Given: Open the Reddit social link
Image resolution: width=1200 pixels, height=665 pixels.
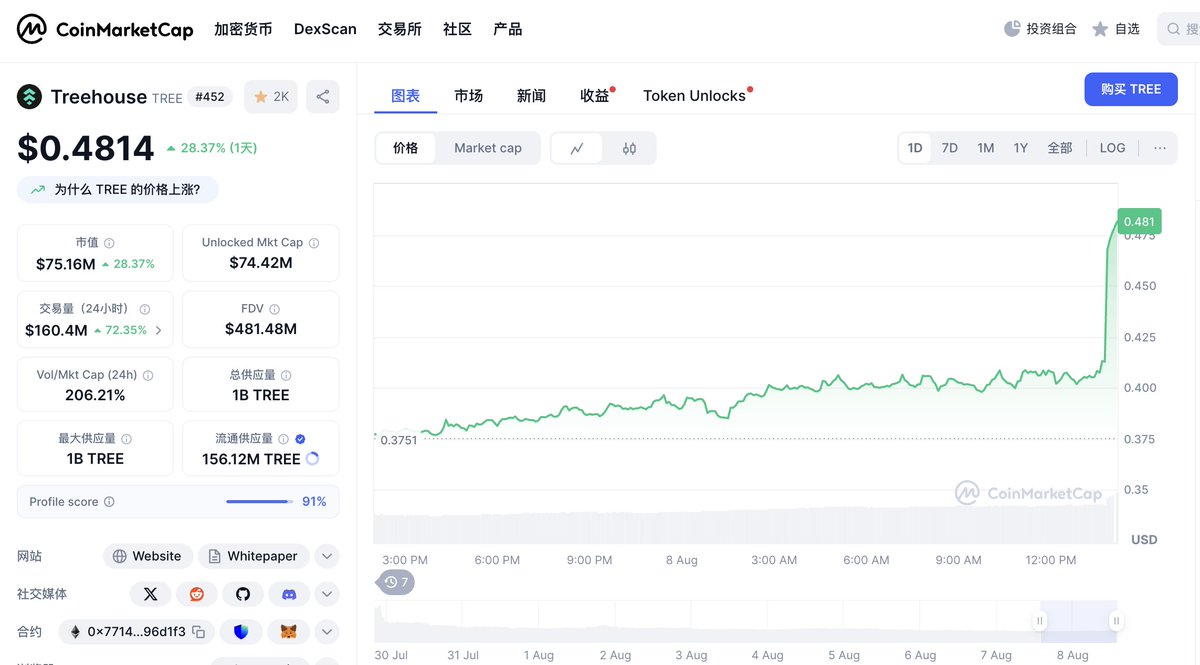Looking at the screenshot, I should pos(197,594).
